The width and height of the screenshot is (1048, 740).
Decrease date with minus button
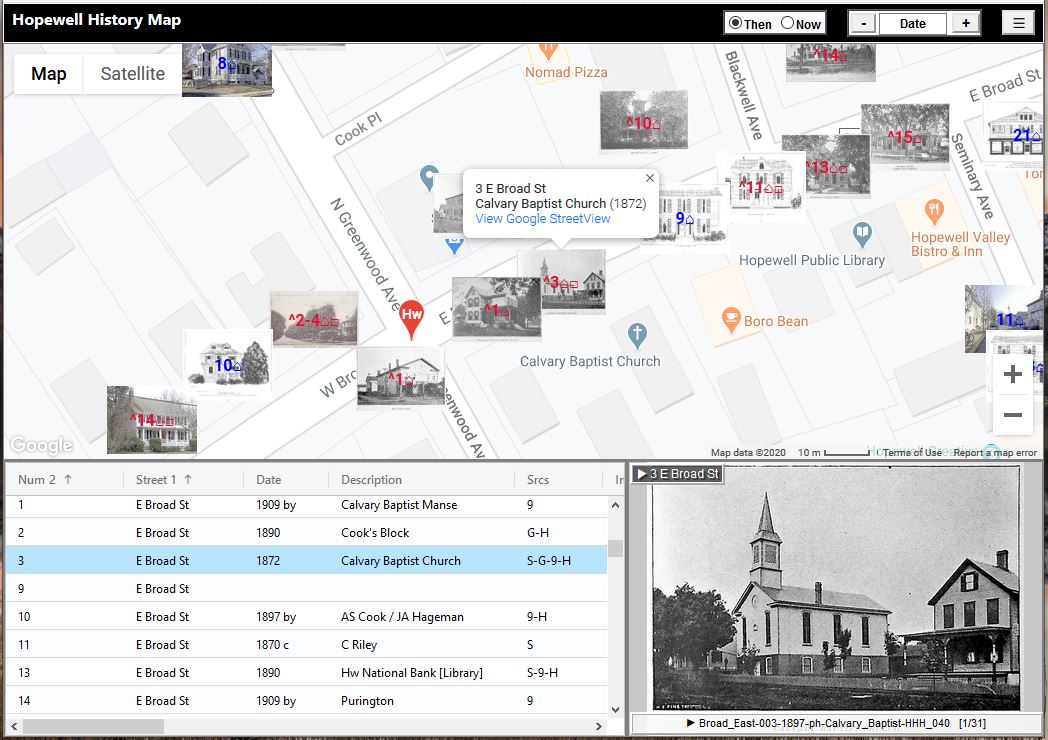point(863,24)
